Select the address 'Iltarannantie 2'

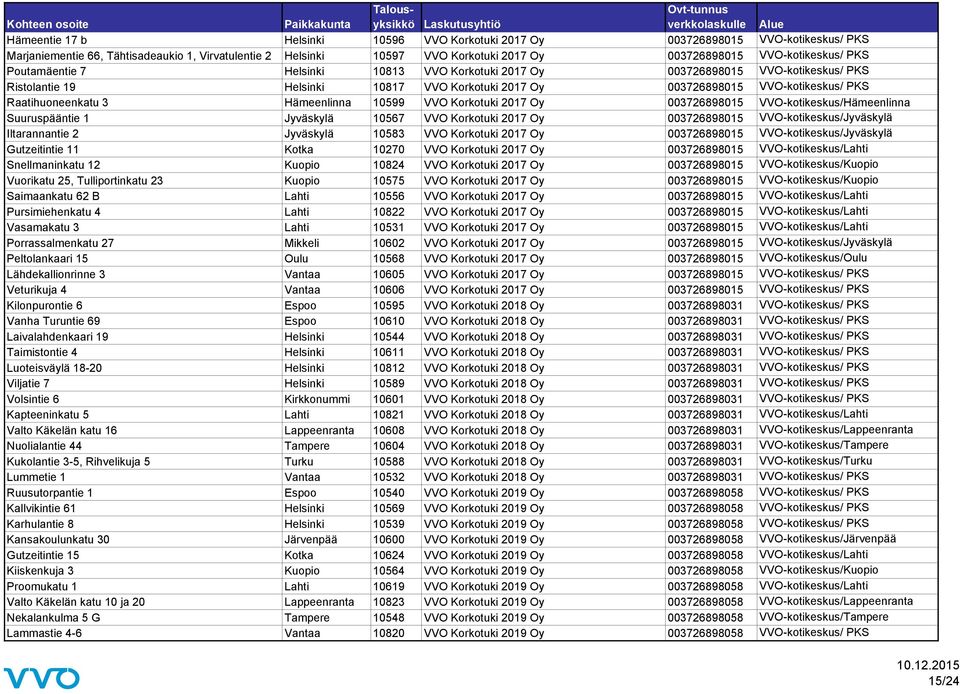tap(42, 134)
